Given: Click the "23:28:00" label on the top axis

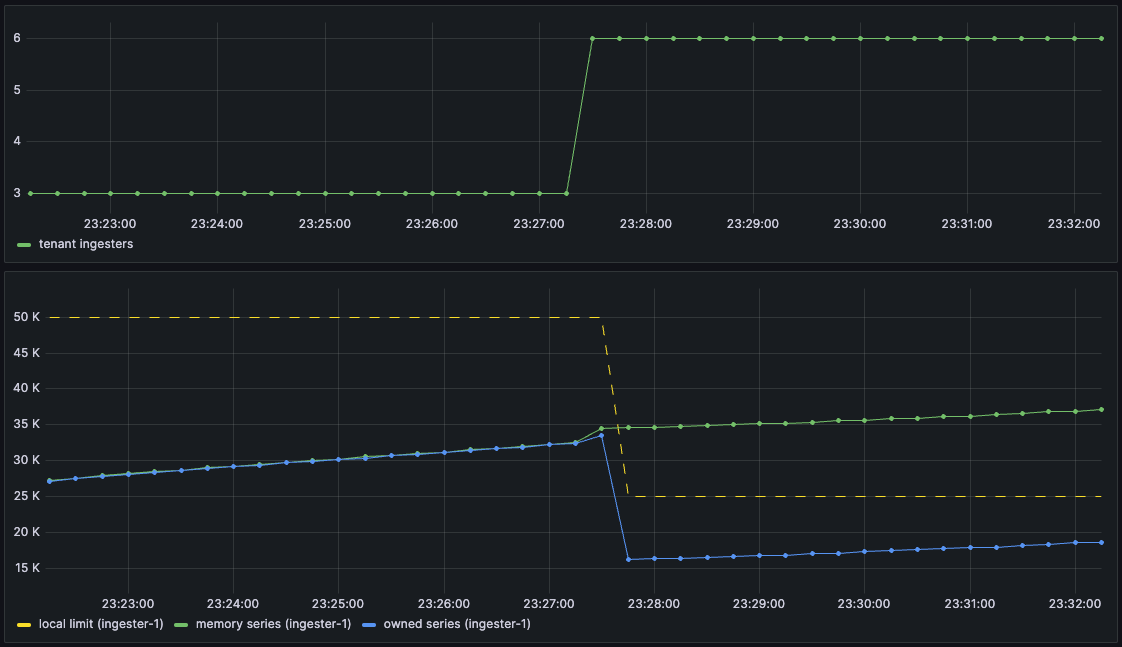Looking at the screenshot, I should click(x=645, y=224).
